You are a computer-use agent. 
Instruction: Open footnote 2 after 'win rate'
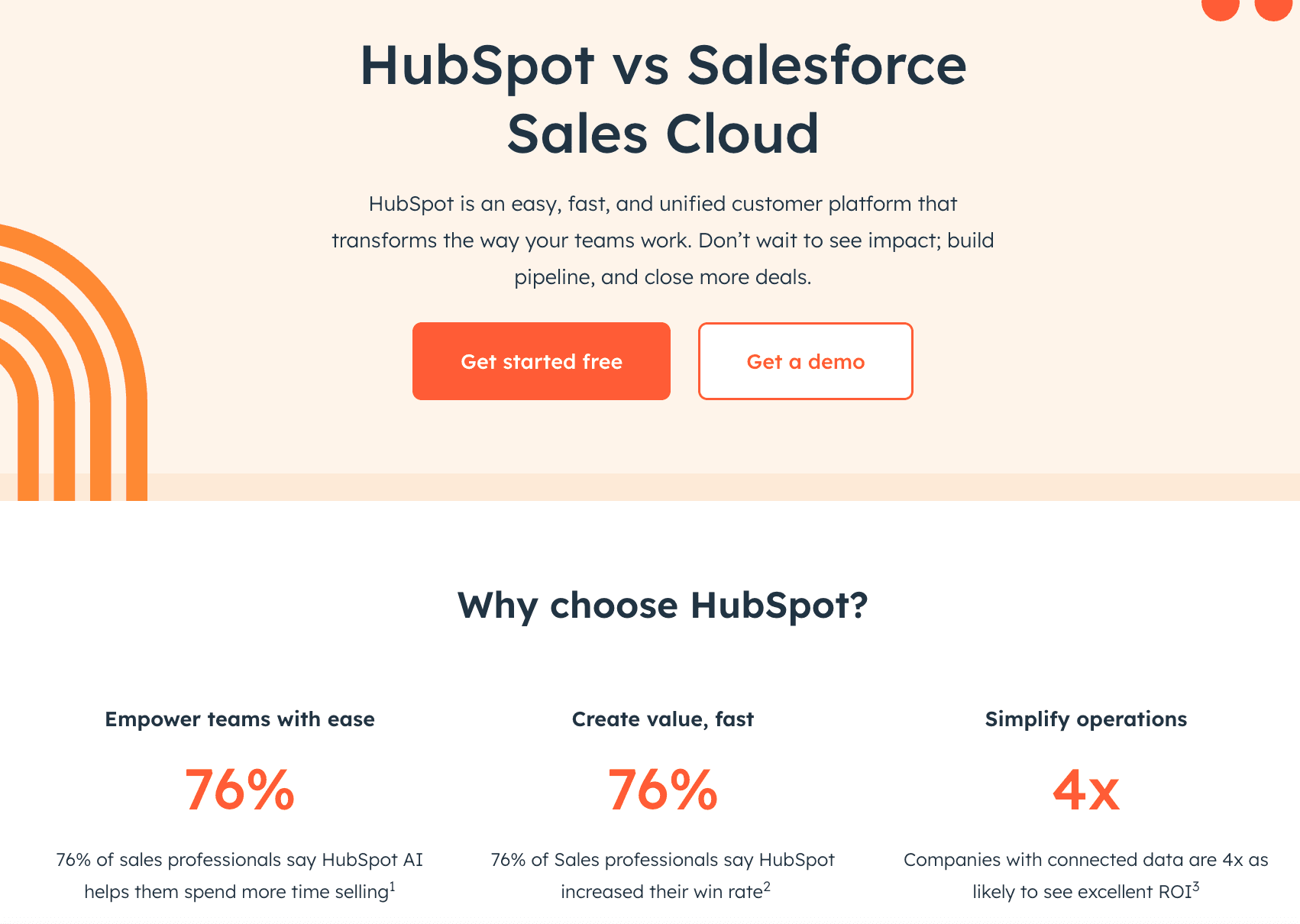[767, 886]
